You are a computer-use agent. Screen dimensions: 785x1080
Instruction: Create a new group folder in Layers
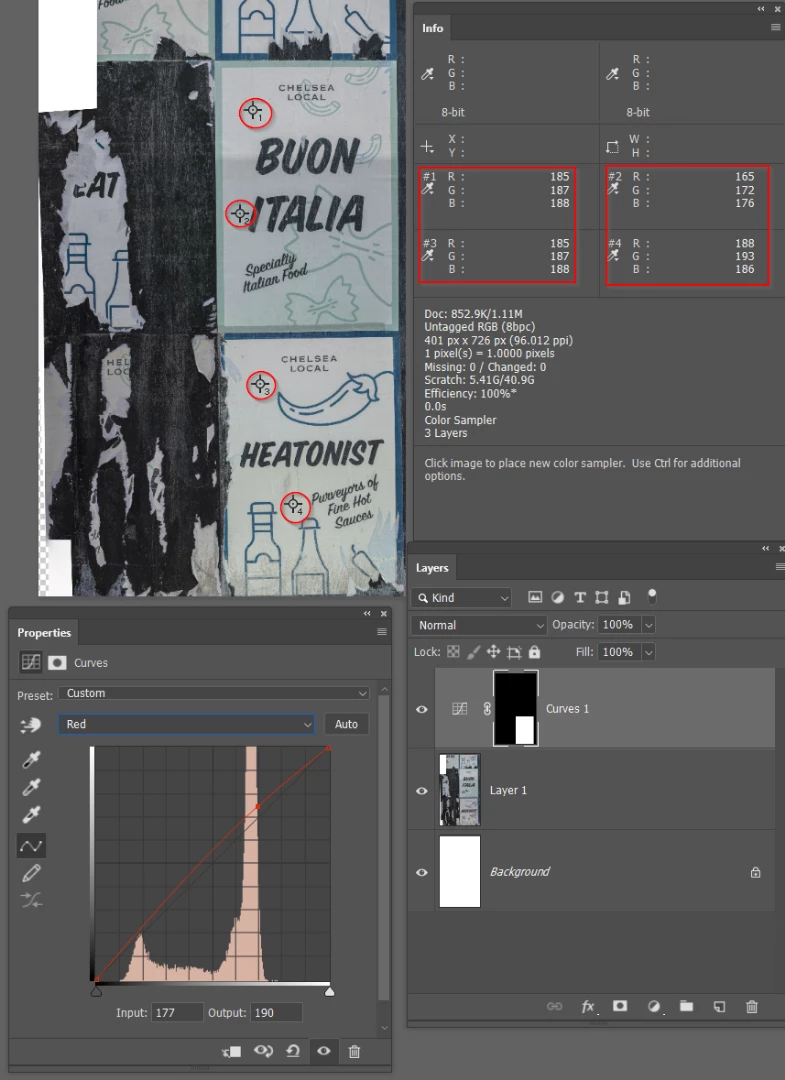[x=686, y=1006]
